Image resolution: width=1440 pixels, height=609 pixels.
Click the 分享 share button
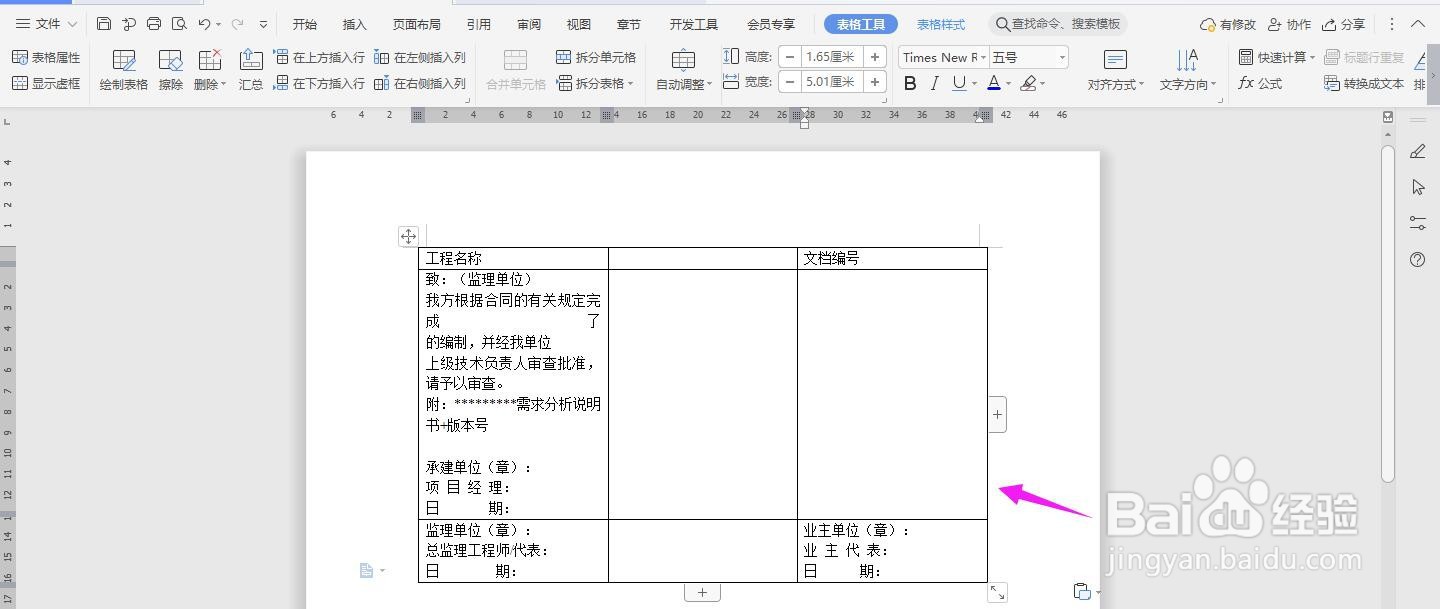pos(1342,23)
